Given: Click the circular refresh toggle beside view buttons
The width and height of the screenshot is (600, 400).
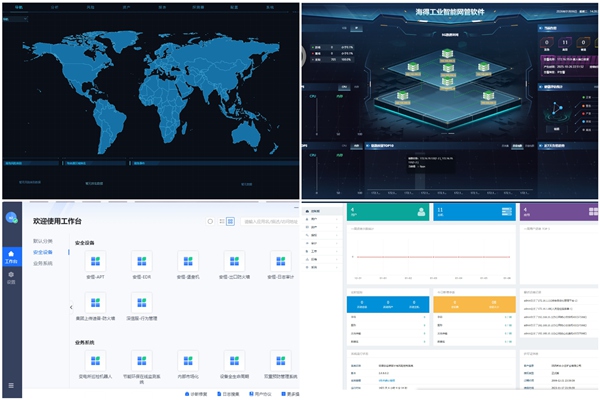Looking at the screenshot, I should click(209, 221).
